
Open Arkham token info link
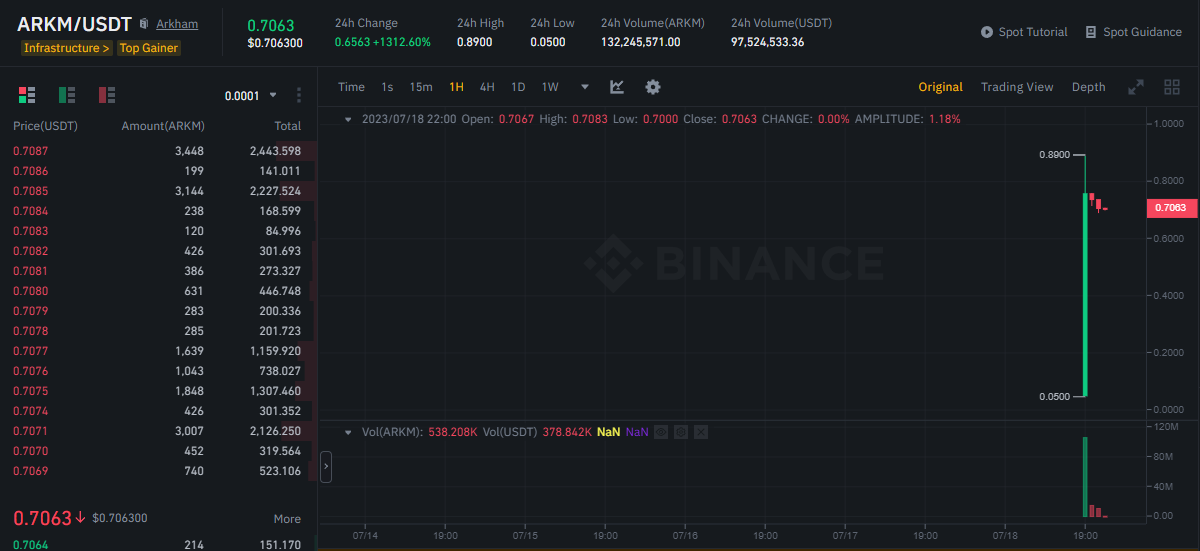[177, 24]
